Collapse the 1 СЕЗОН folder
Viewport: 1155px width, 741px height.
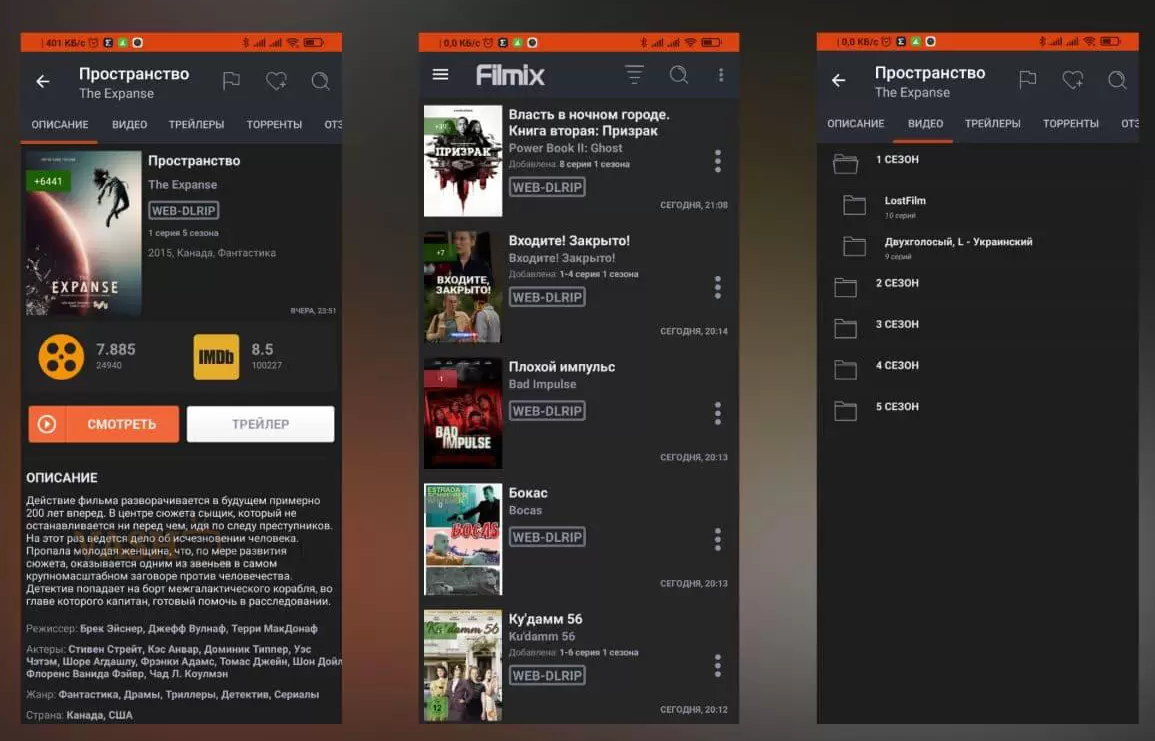846,164
